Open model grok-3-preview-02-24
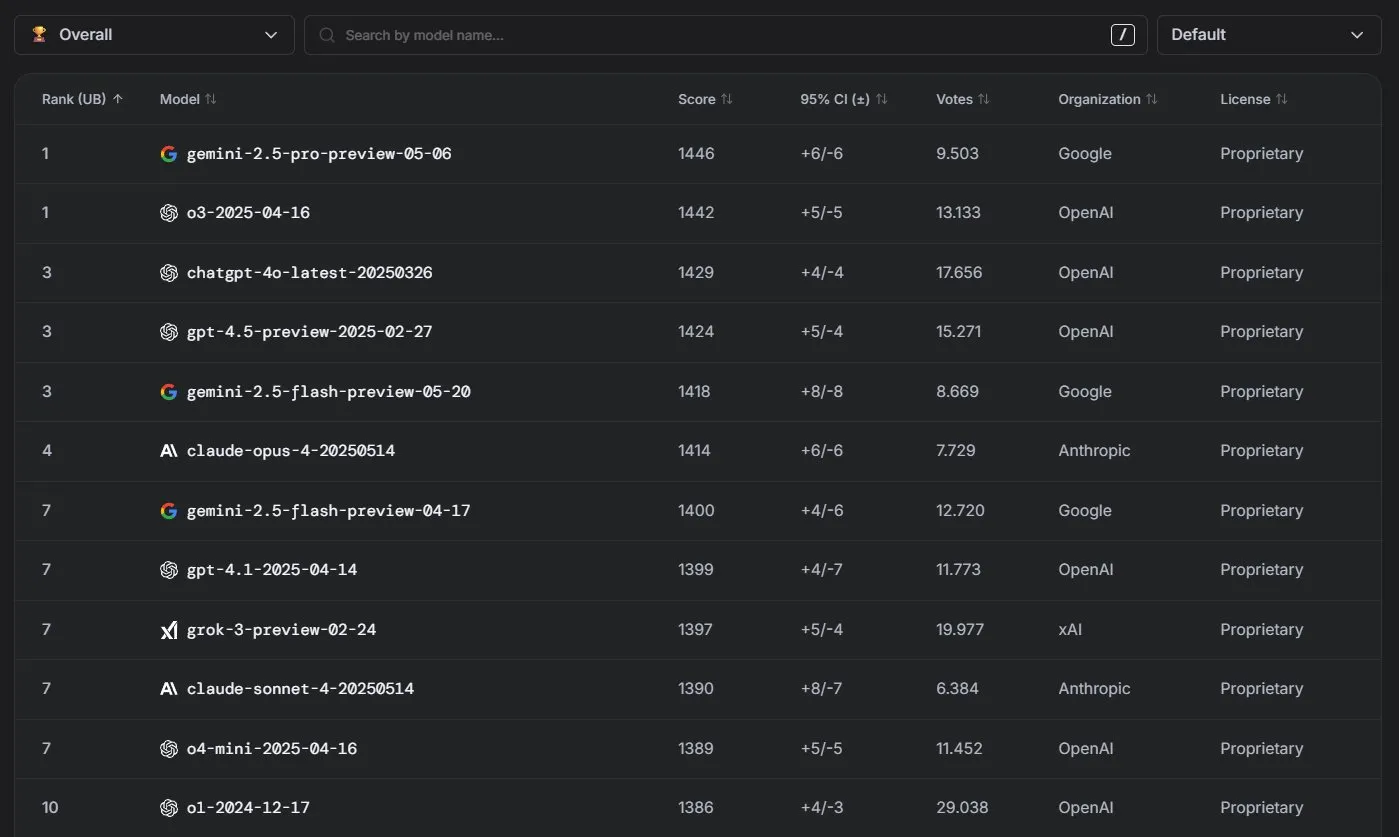The width and height of the screenshot is (1399, 837). (282, 630)
